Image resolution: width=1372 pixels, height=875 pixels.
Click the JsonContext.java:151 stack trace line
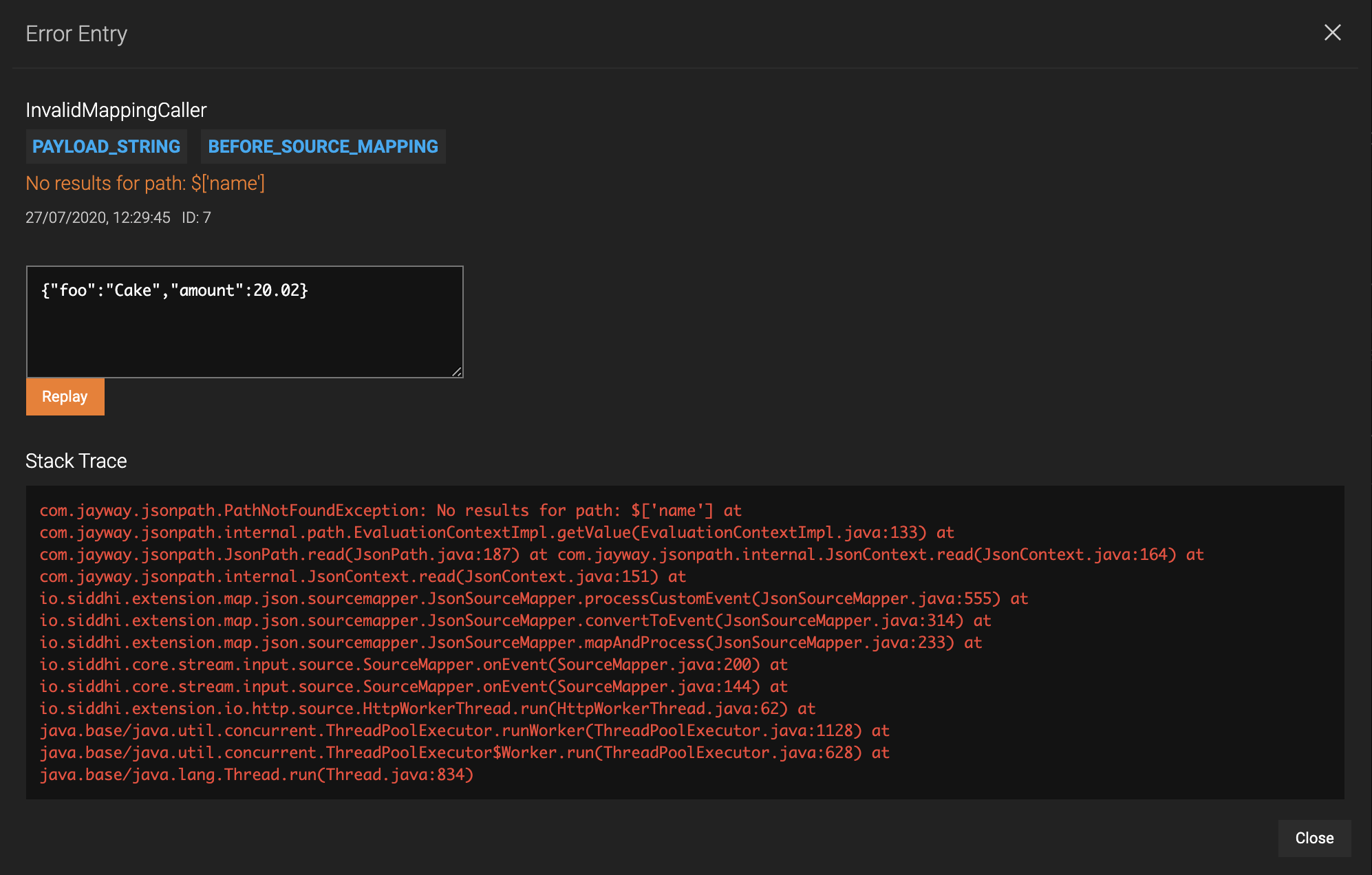click(363, 576)
